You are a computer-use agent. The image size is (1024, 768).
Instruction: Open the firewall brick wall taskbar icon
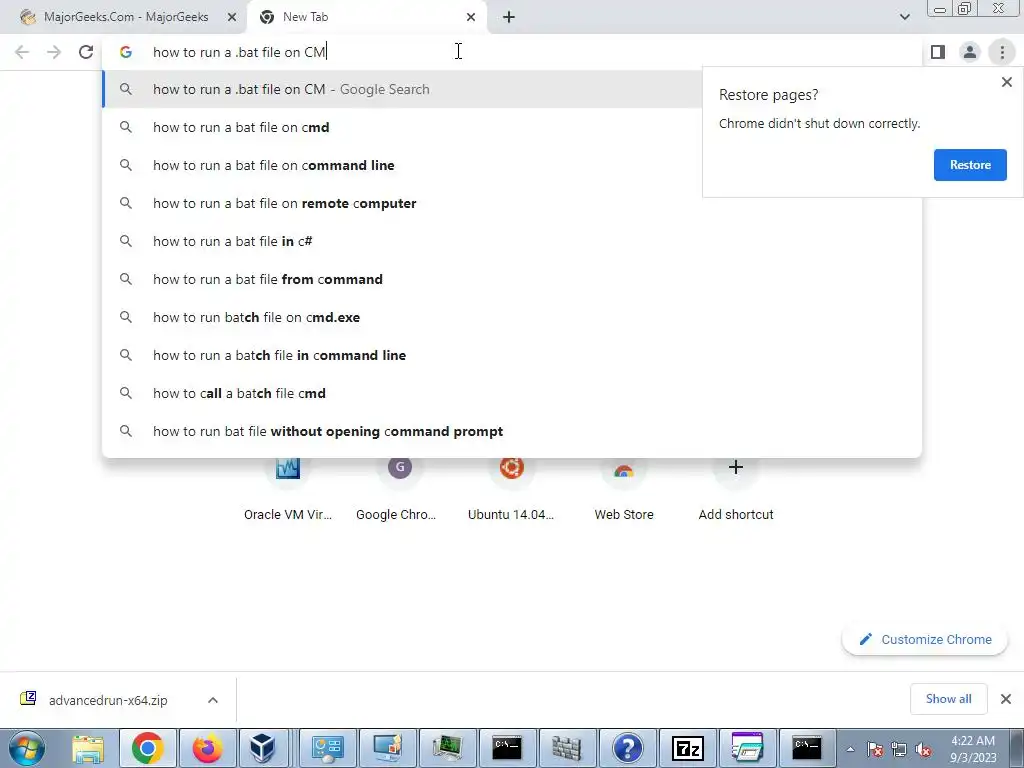(x=567, y=748)
